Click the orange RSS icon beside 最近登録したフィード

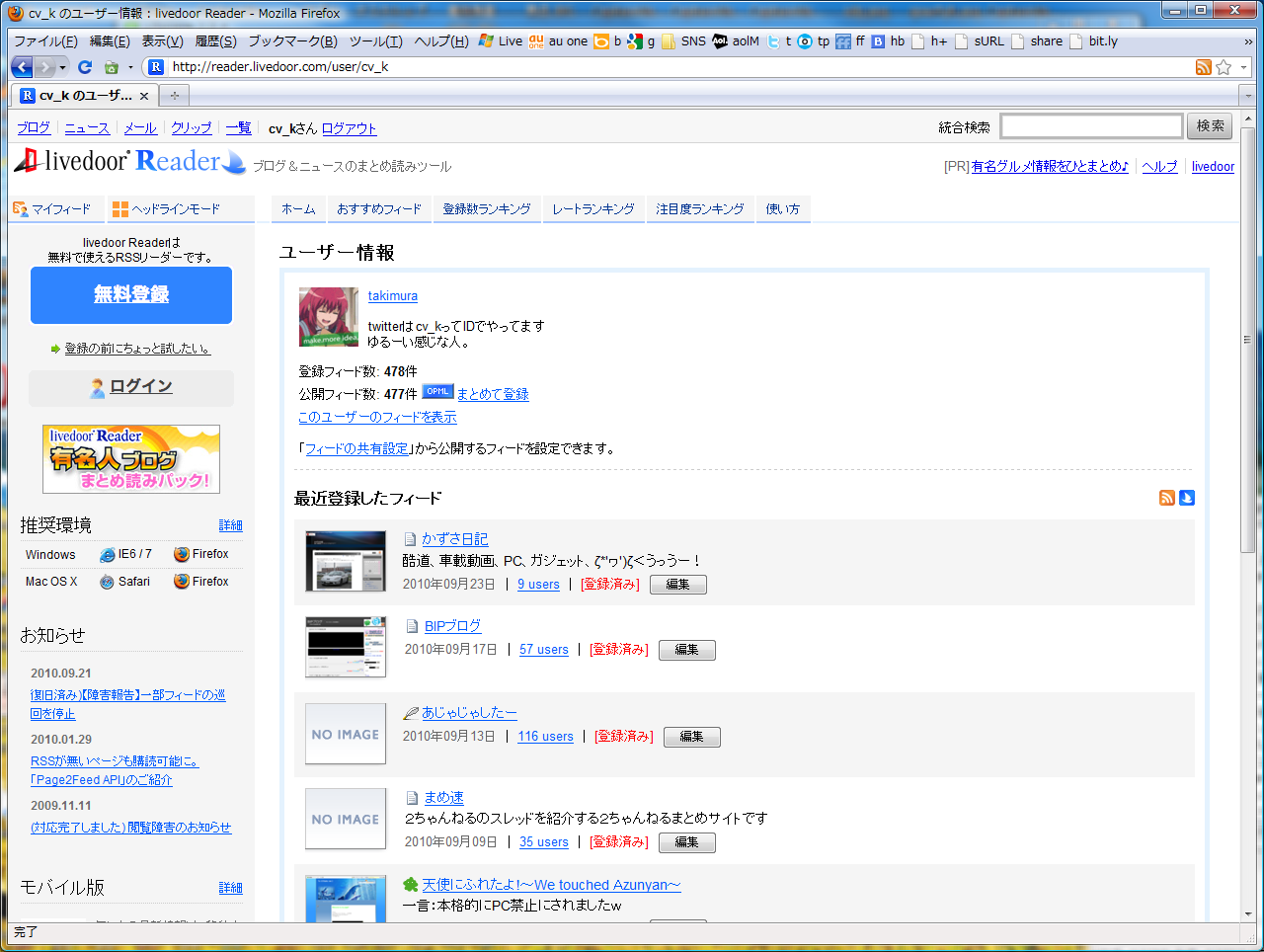click(x=1167, y=498)
